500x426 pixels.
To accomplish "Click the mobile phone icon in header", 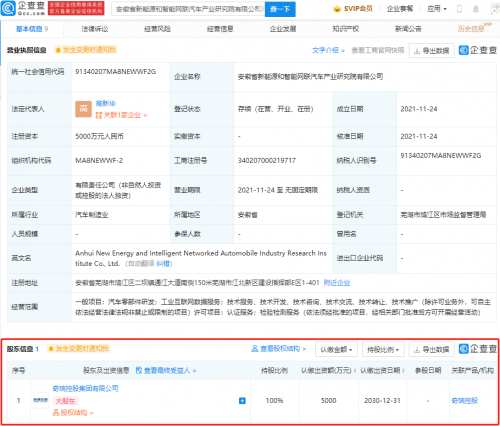I will [459, 9].
